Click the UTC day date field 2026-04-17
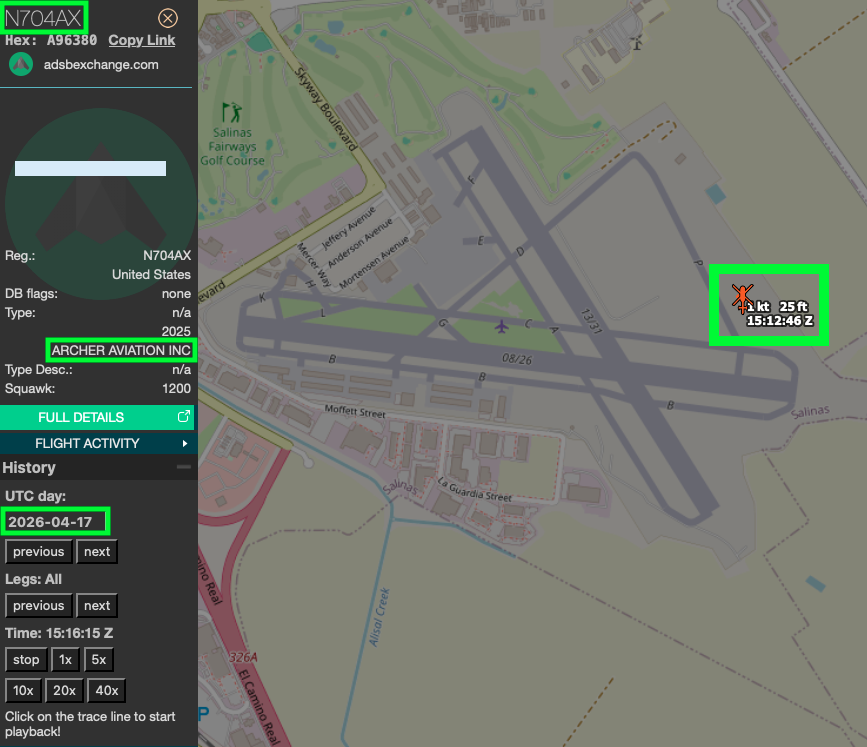 [55, 521]
